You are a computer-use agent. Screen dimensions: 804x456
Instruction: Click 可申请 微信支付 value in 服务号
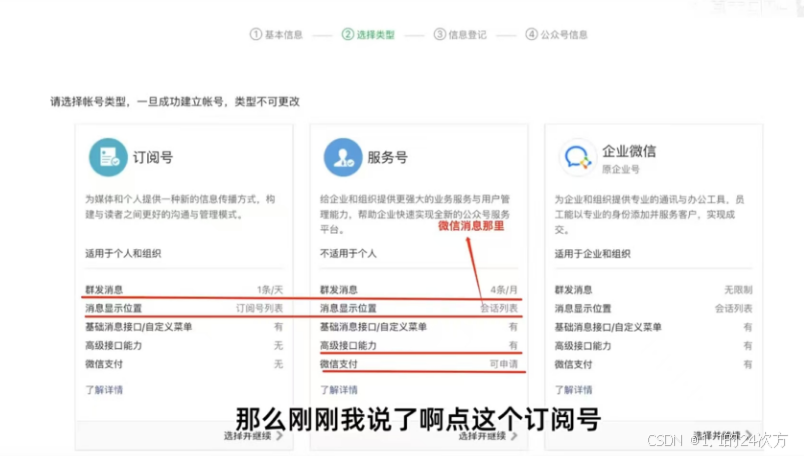pos(504,364)
